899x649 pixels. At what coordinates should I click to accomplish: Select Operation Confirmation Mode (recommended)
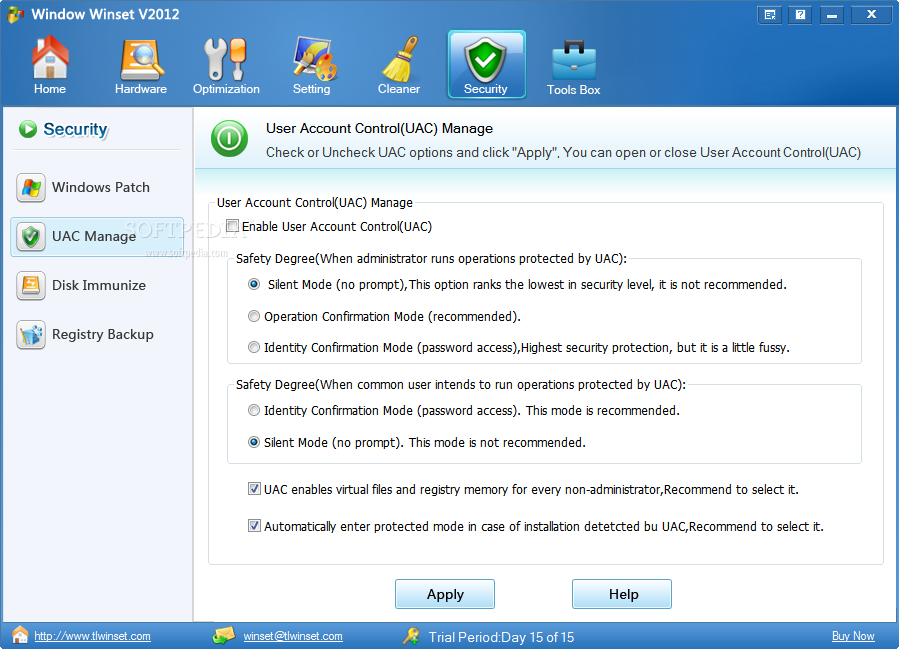(254, 316)
